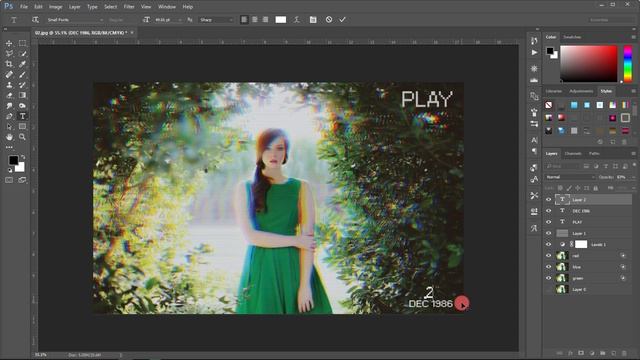Screen dimensions: 640x360
Task: Swap foreground and background colors arrow
Action: click(23, 157)
